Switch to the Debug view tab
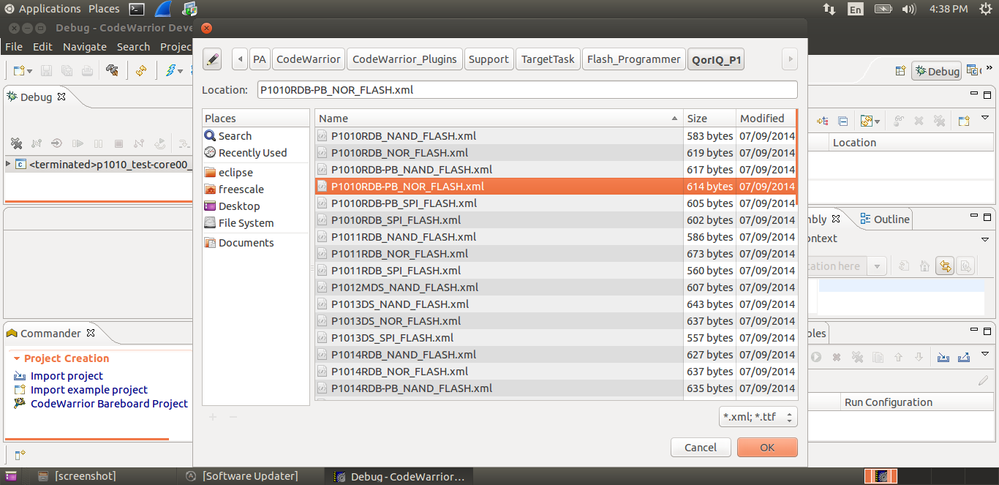The width and height of the screenshot is (999, 485). coord(36,98)
